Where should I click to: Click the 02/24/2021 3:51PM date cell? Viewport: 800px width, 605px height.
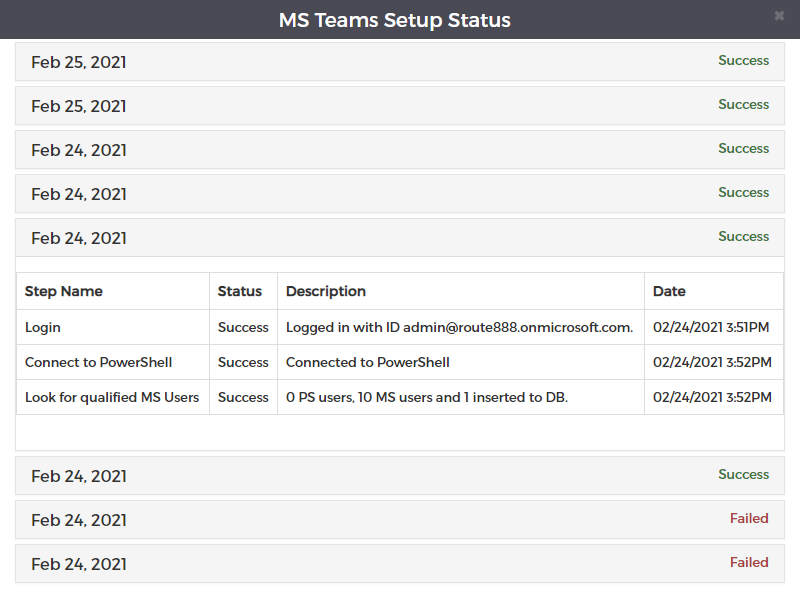coord(711,327)
